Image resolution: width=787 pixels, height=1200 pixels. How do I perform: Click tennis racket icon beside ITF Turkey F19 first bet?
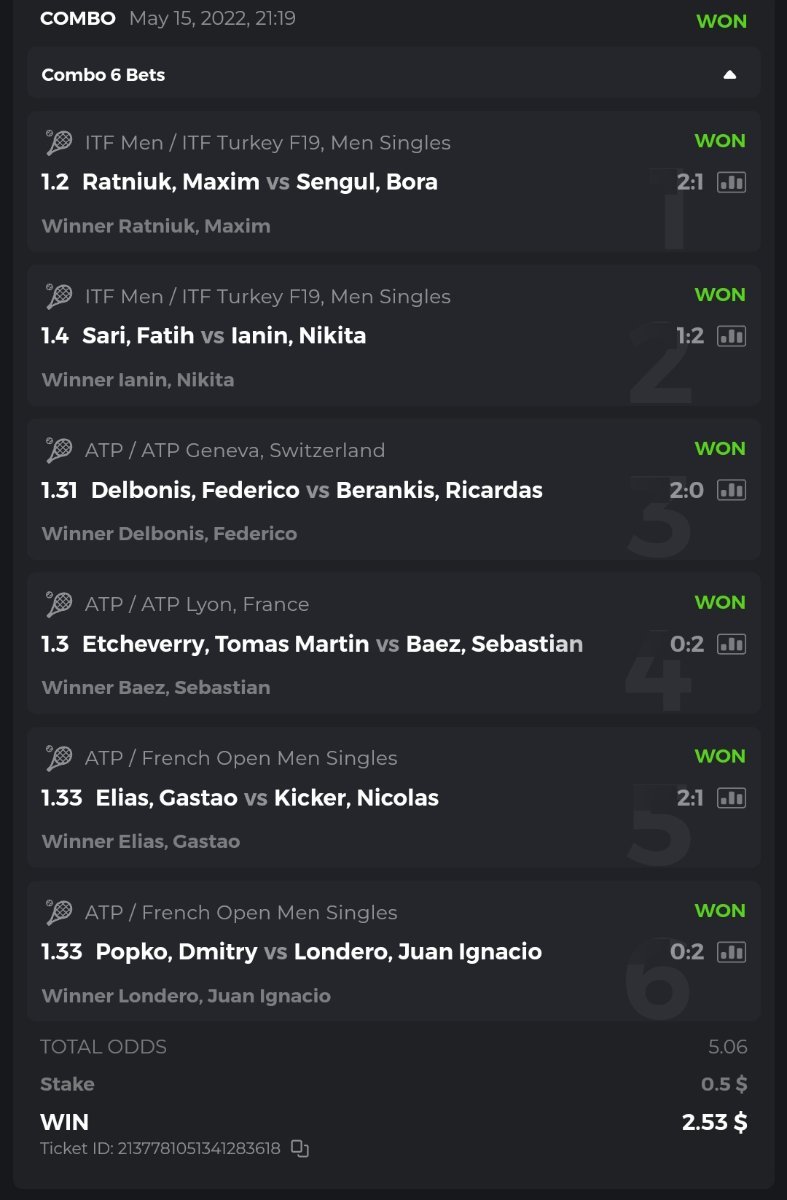coord(59,143)
